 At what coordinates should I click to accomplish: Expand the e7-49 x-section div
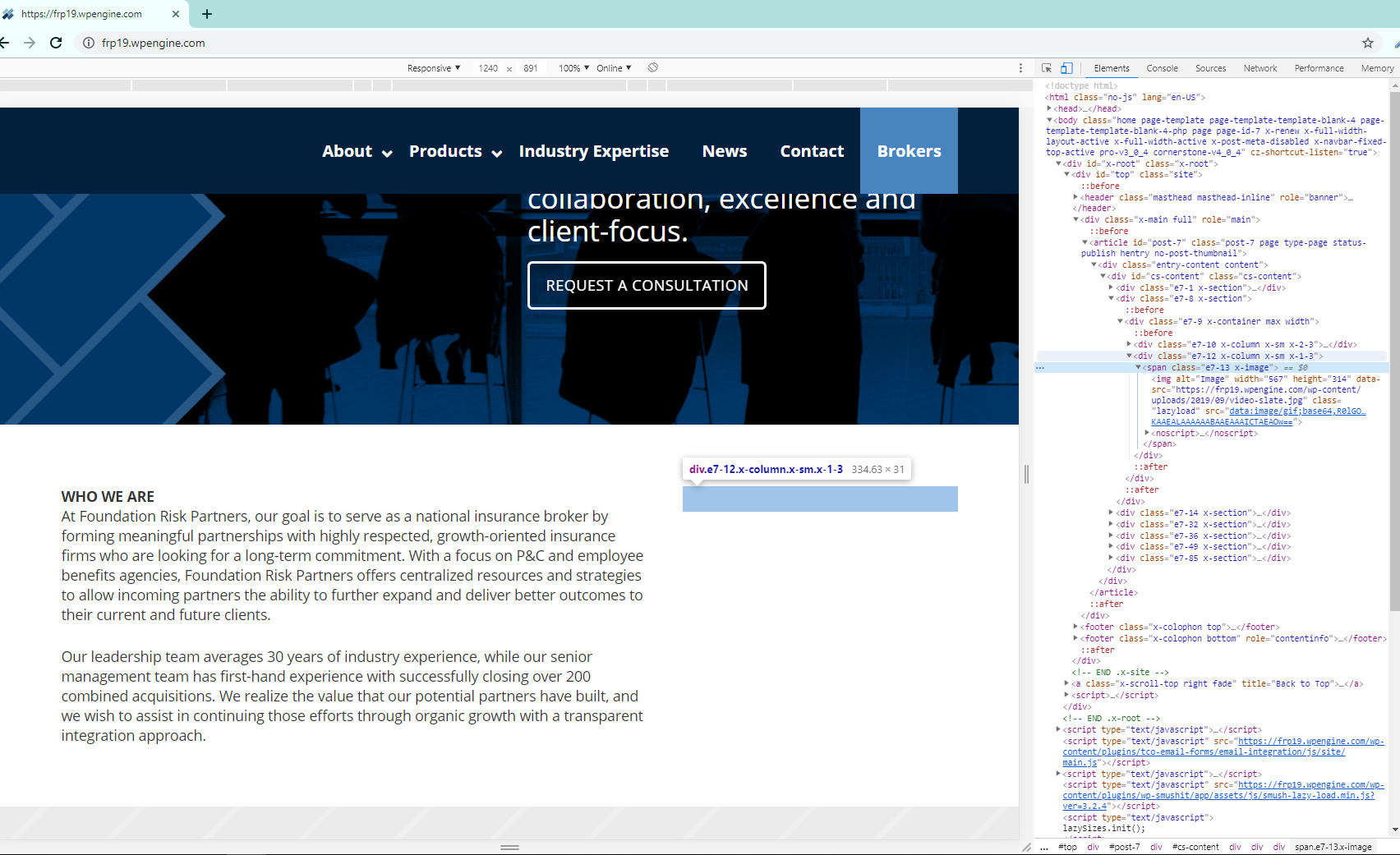coord(1111,546)
